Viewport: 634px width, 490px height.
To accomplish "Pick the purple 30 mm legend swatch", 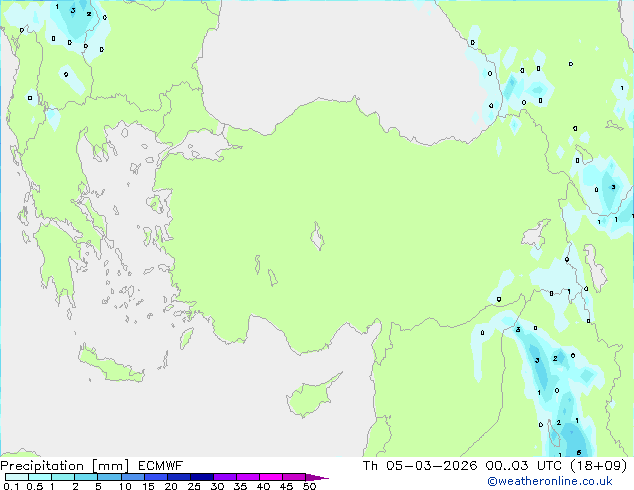I will [225, 477].
